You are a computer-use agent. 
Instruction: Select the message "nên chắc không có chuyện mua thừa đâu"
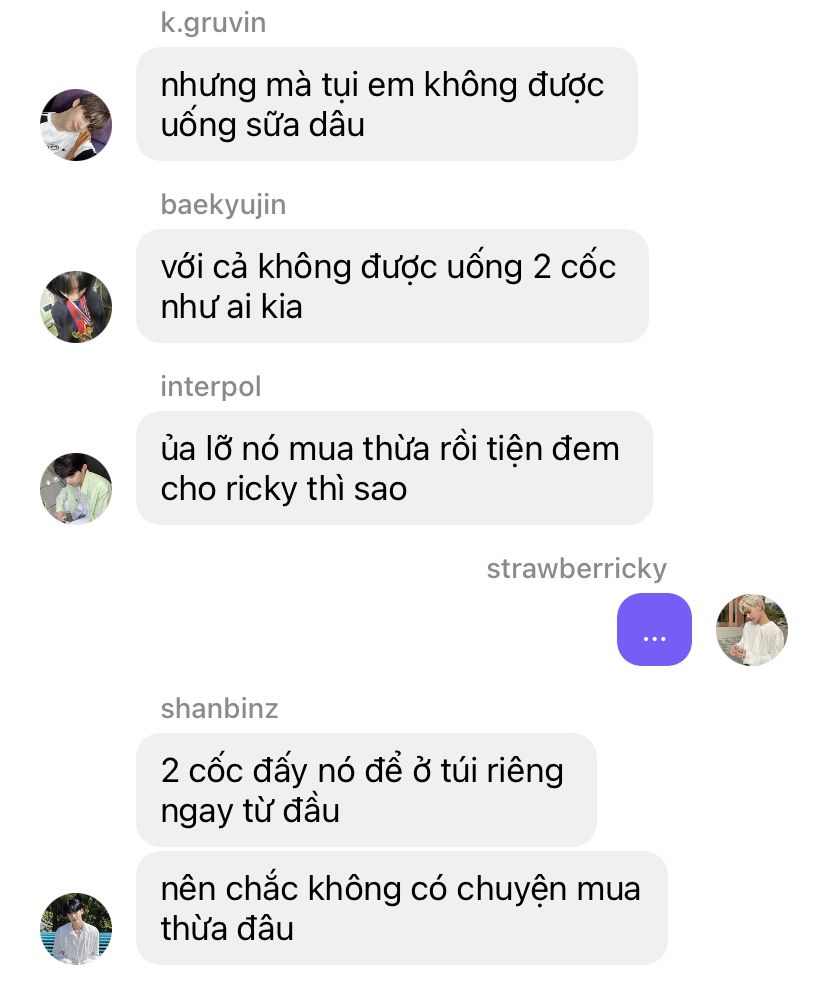coord(402,908)
